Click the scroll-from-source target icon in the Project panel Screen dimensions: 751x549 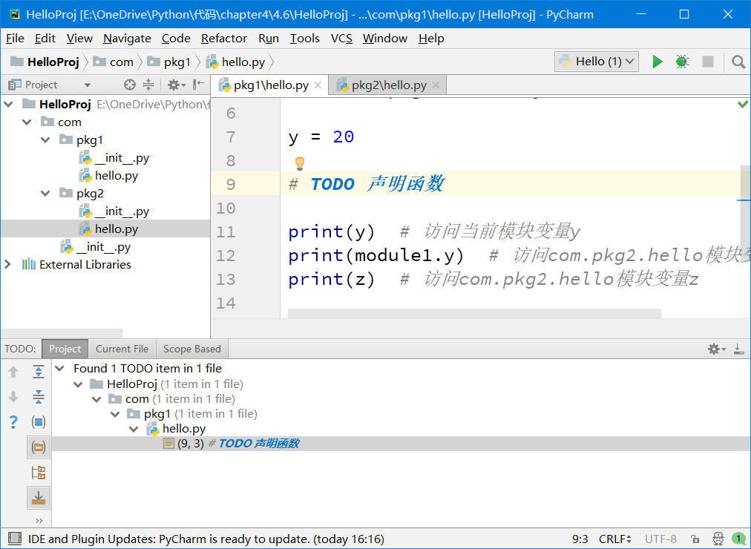click(130, 85)
